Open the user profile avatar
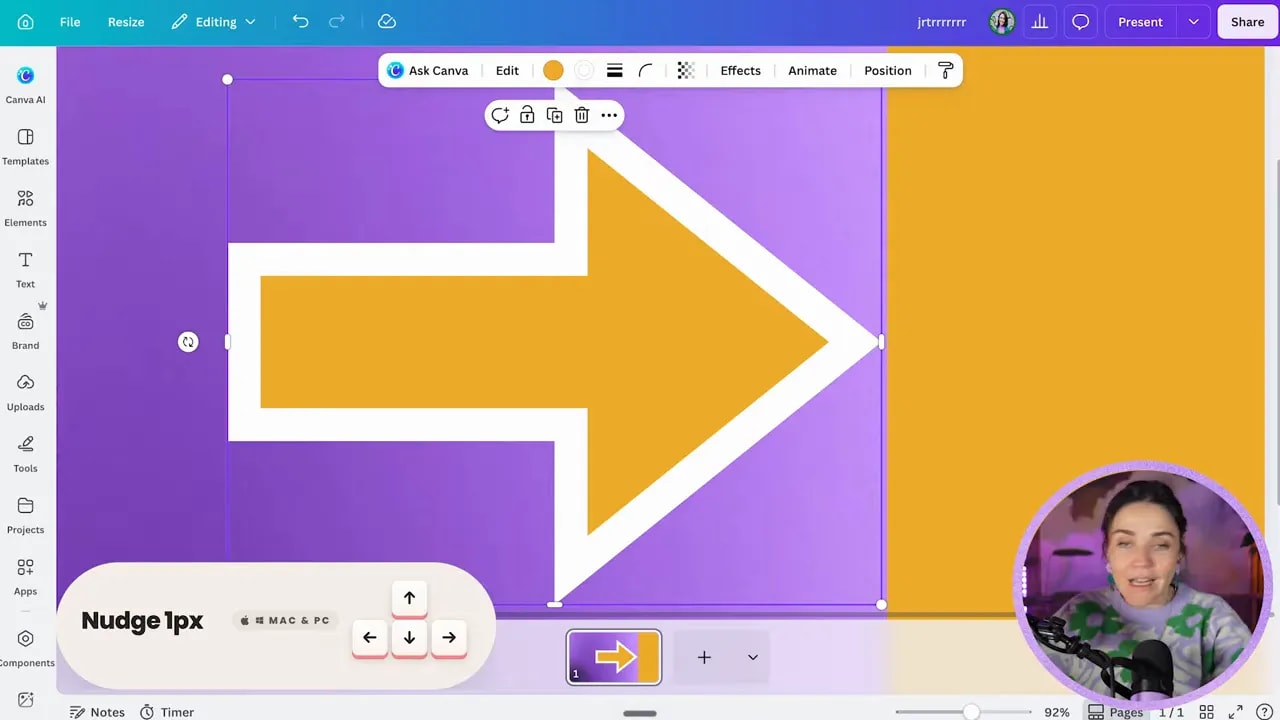The width and height of the screenshot is (1280, 720). (1002, 22)
